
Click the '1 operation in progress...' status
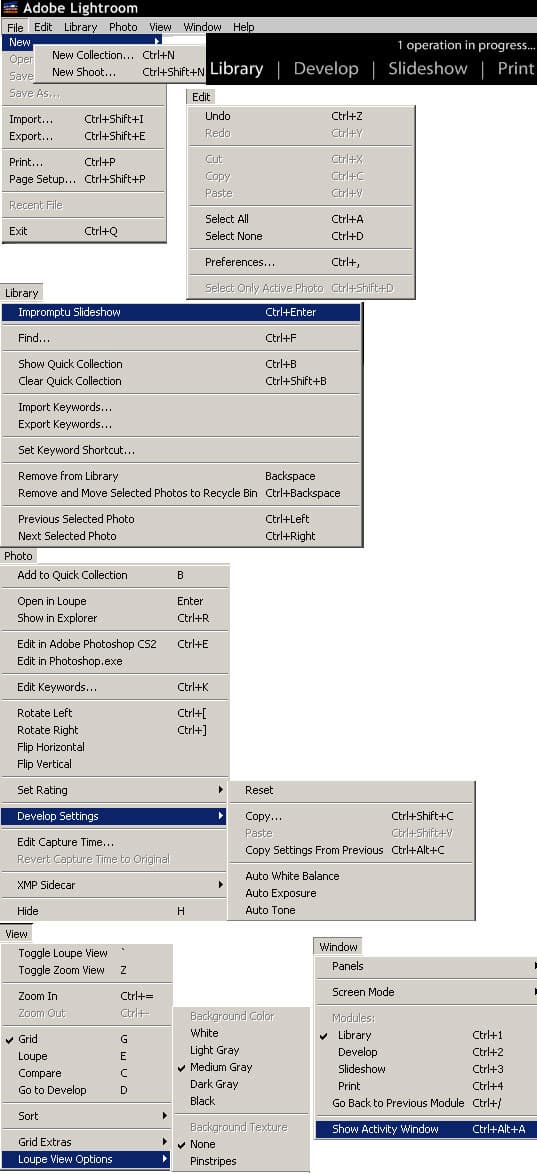(x=466, y=45)
